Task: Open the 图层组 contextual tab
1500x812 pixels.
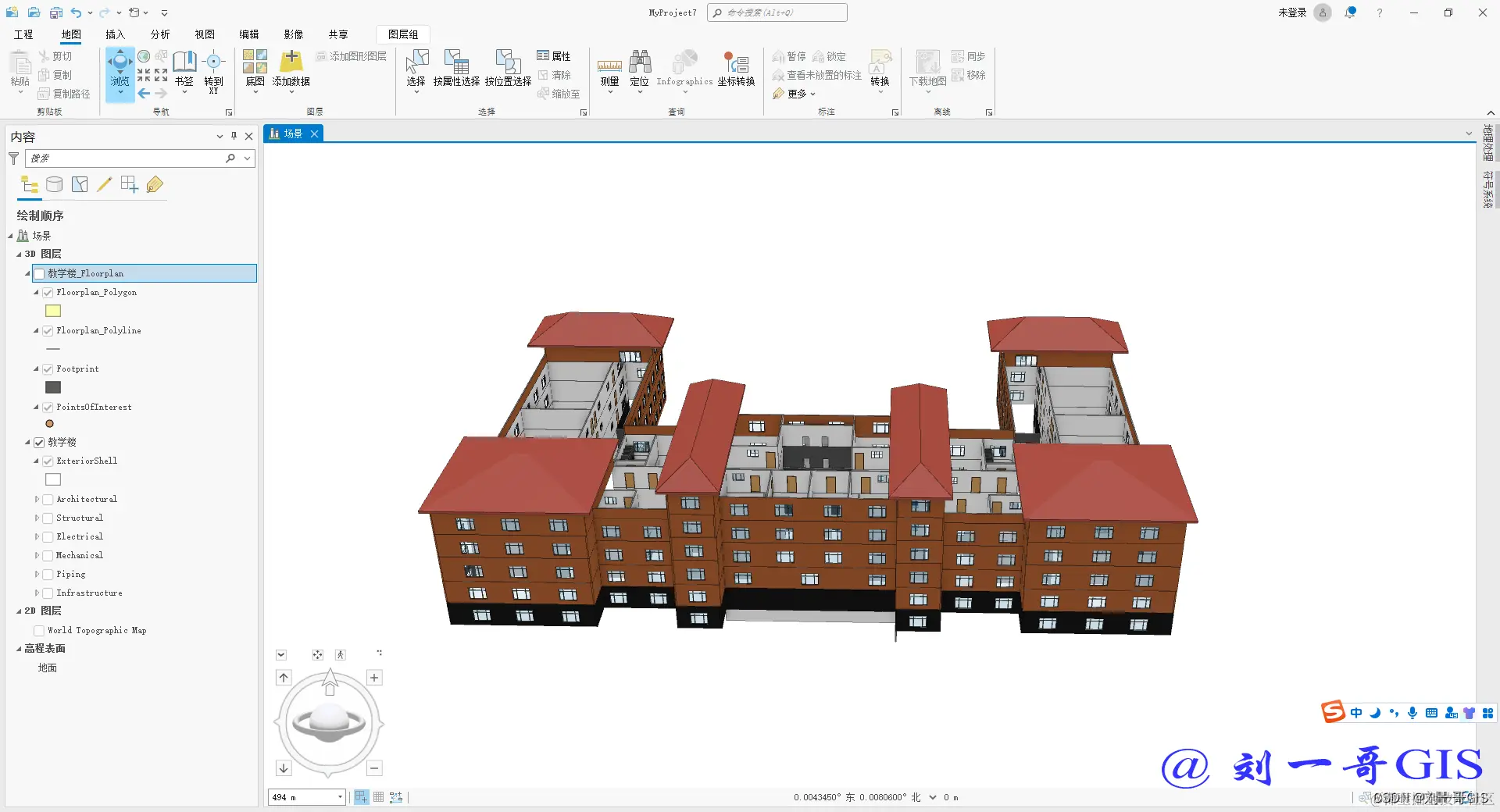Action: pos(403,34)
